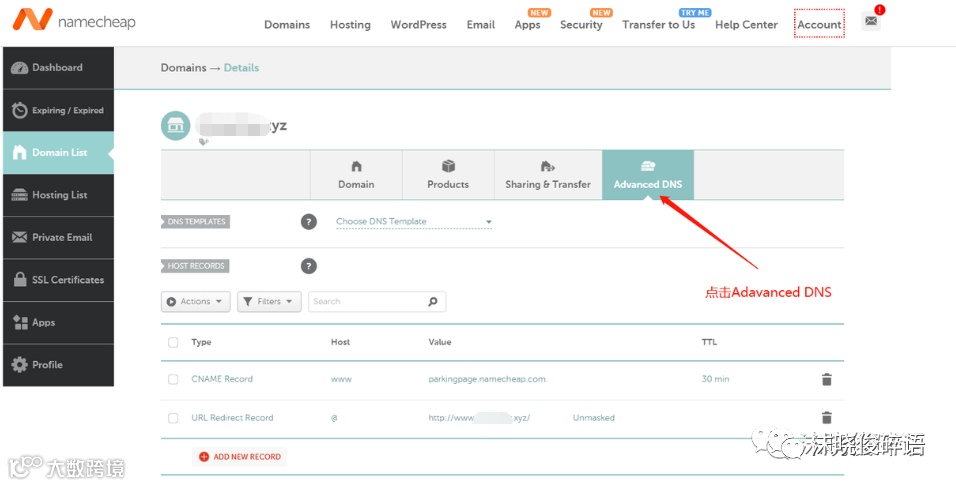This screenshot has height=486, width=956.
Task: Click the Hosting List server icon
Action: click(x=20, y=195)
